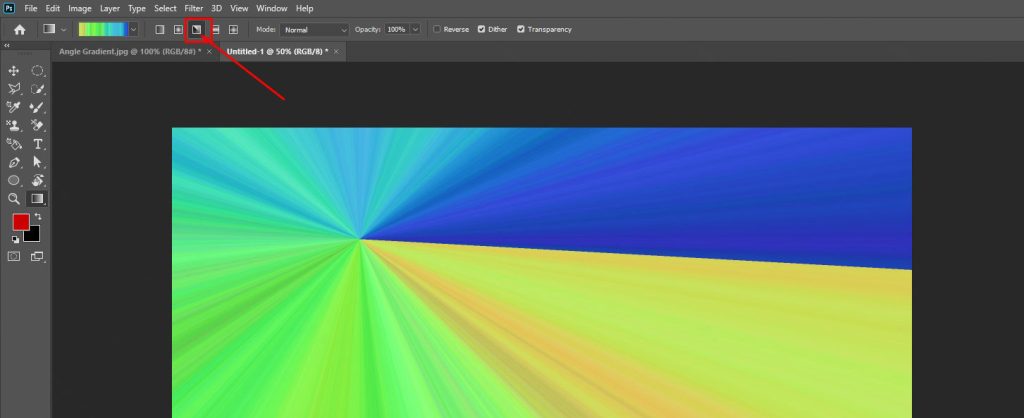Select the Angle Gradient button
The width and height of the screenshot is (1024, 418).
tap(197, 30)
